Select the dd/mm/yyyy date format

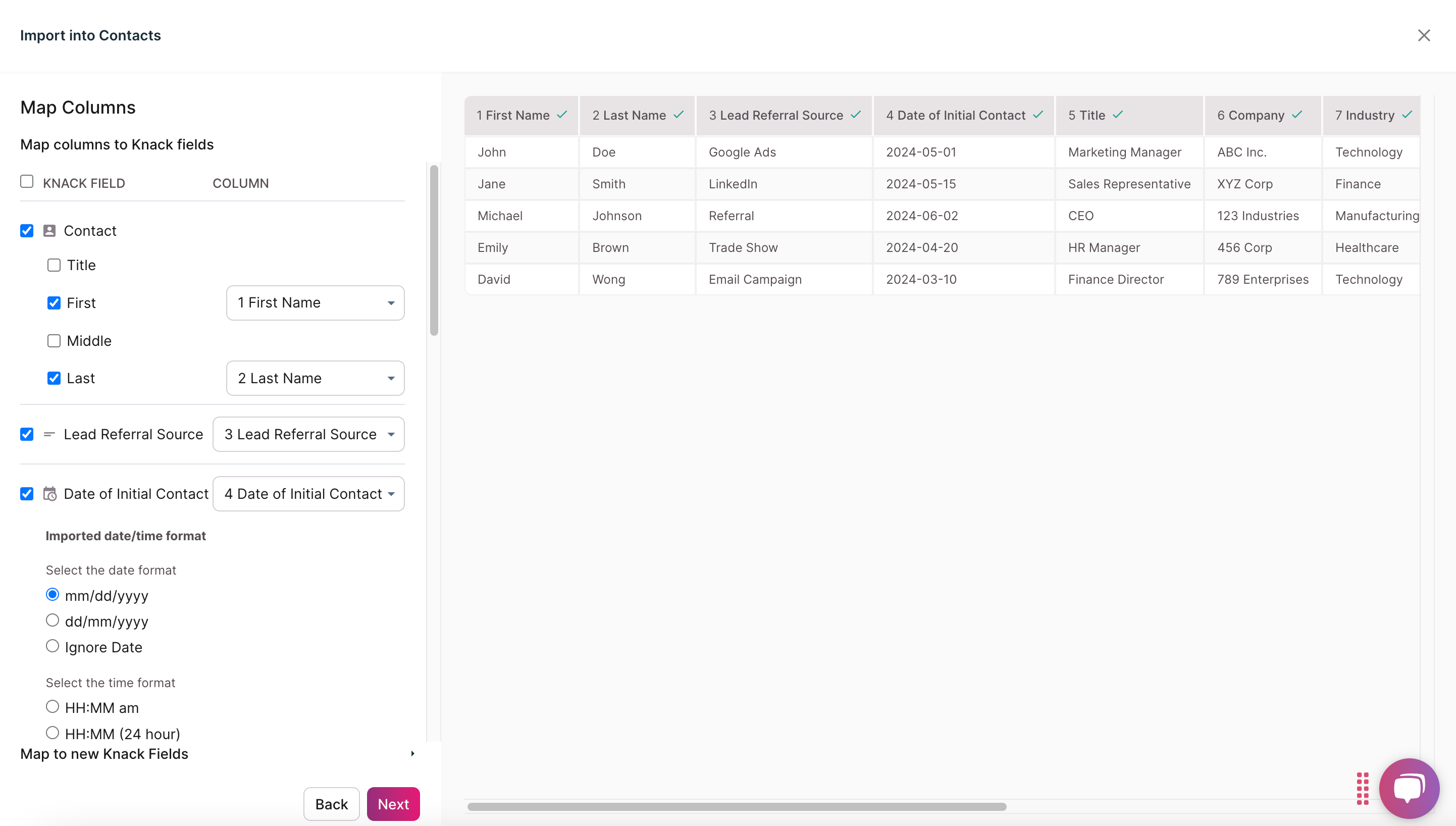(x=52, y=619)
